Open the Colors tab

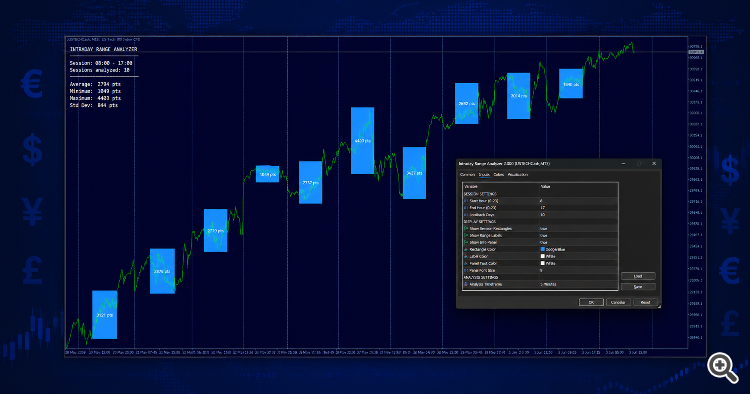click(498, 175)
